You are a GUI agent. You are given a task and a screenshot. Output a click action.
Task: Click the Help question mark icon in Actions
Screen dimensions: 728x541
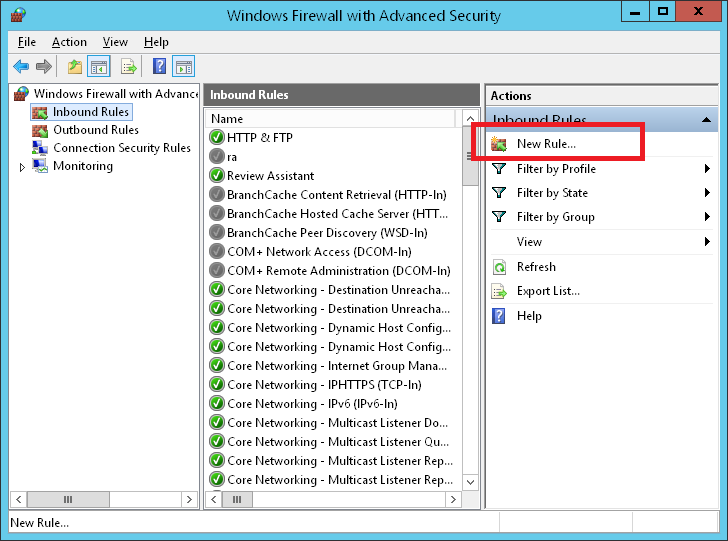point(498,316)
